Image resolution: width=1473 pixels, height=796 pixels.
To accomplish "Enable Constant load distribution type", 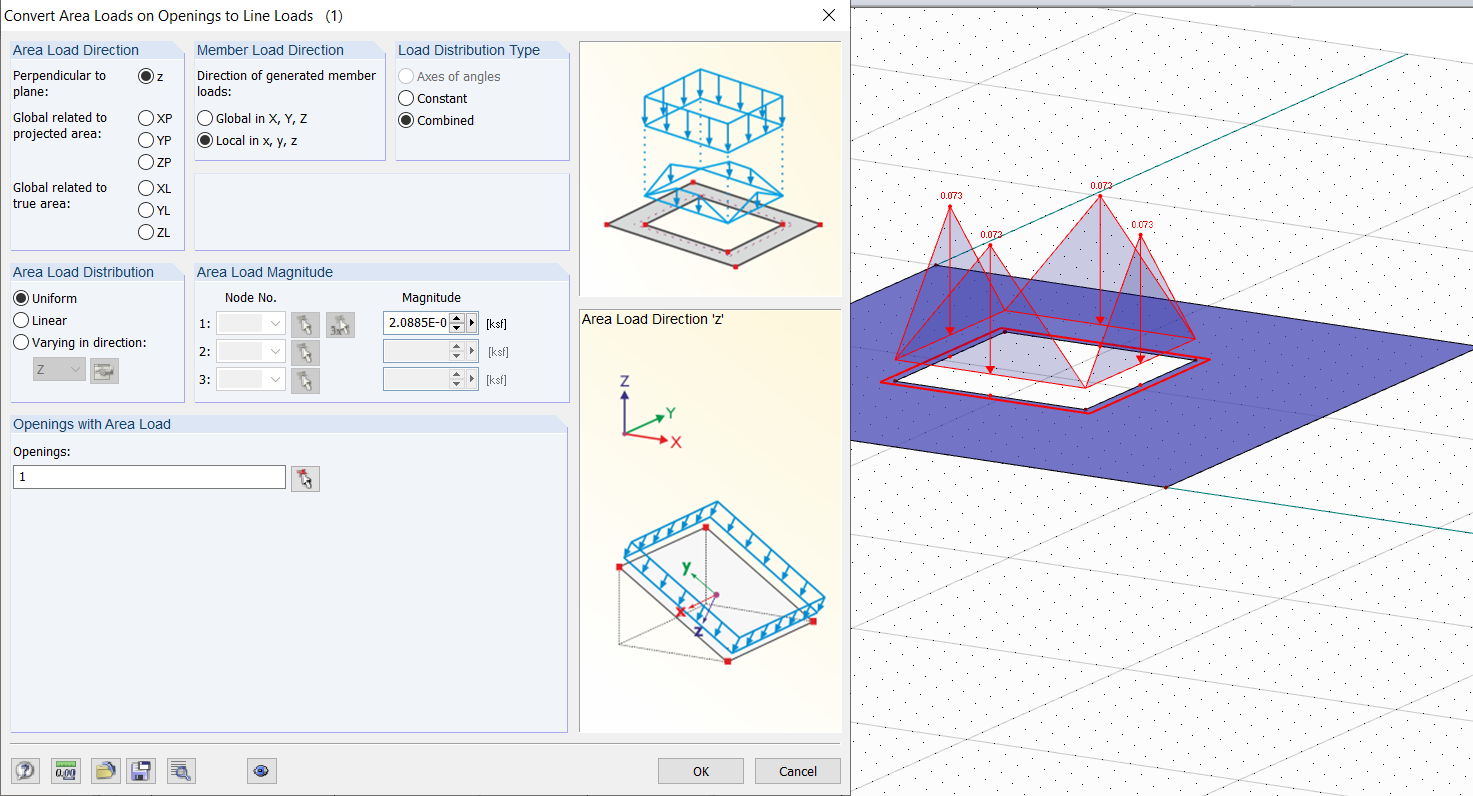I will pyautogui.click(x=408, y=98).
